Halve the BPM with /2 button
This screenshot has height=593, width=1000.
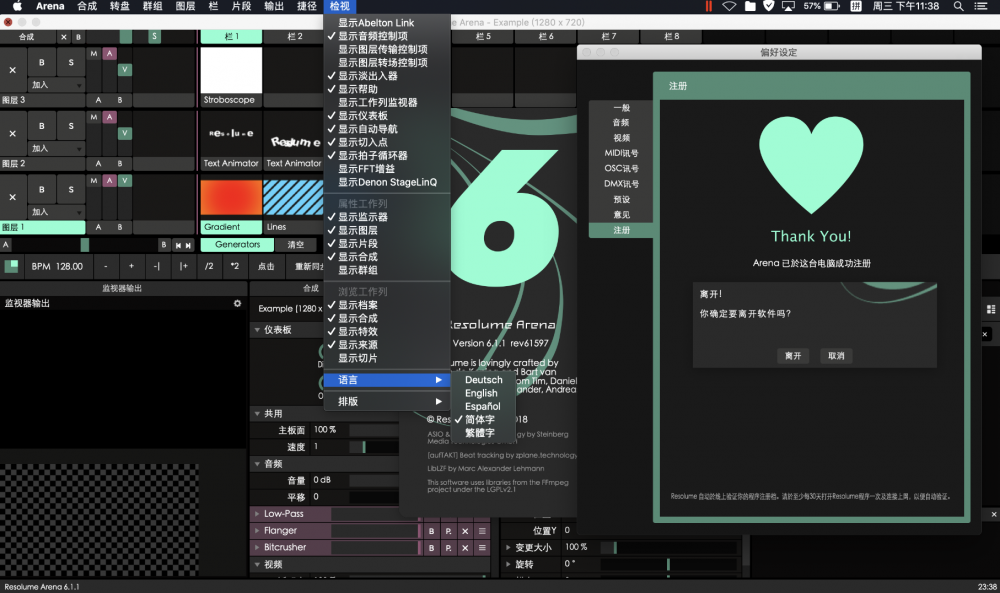tap(209, 266)
